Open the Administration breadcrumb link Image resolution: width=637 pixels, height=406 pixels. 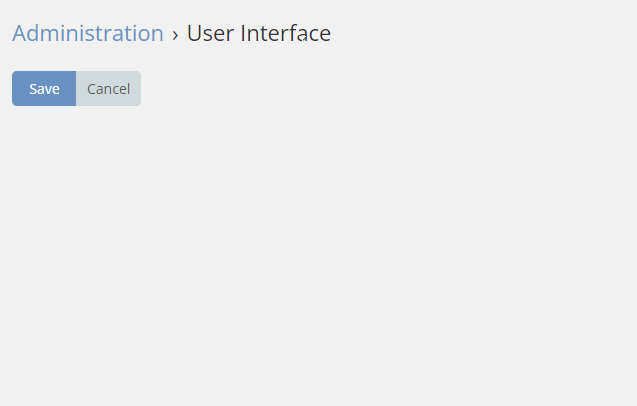(88, 33)
